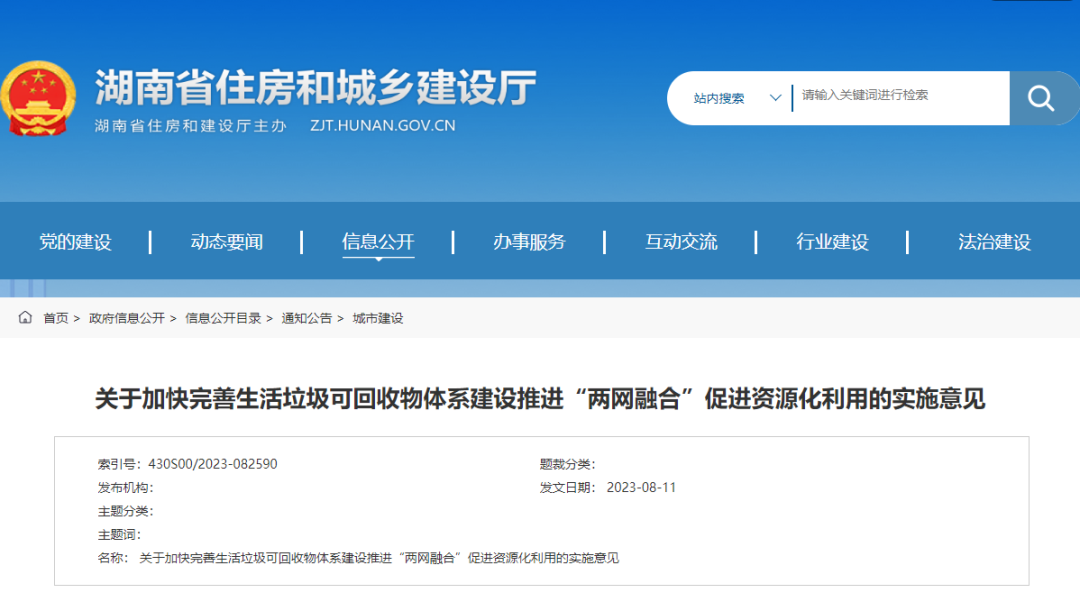This screenshot has width=1080, height=611.
Task: Go to 政府信息公开 breadcrumb link
Action: coord(126,318)
